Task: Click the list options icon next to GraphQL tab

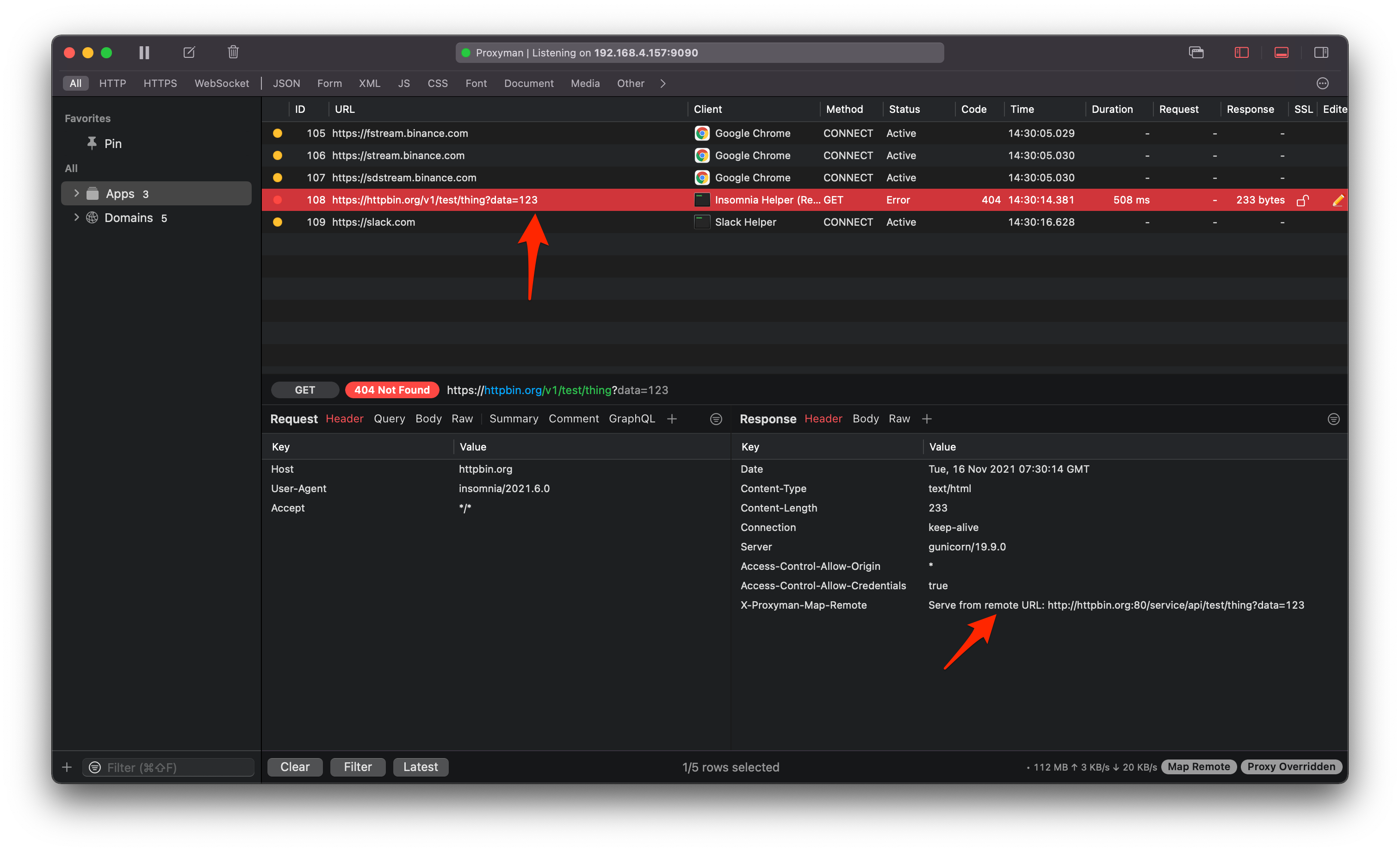Action: click(716, 419)
